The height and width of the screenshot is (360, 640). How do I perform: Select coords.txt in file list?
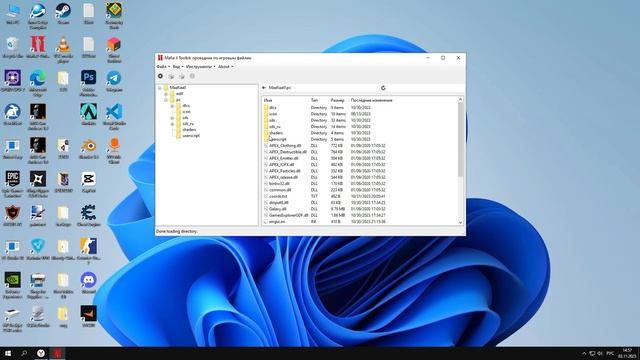click(x=278, y=196)
